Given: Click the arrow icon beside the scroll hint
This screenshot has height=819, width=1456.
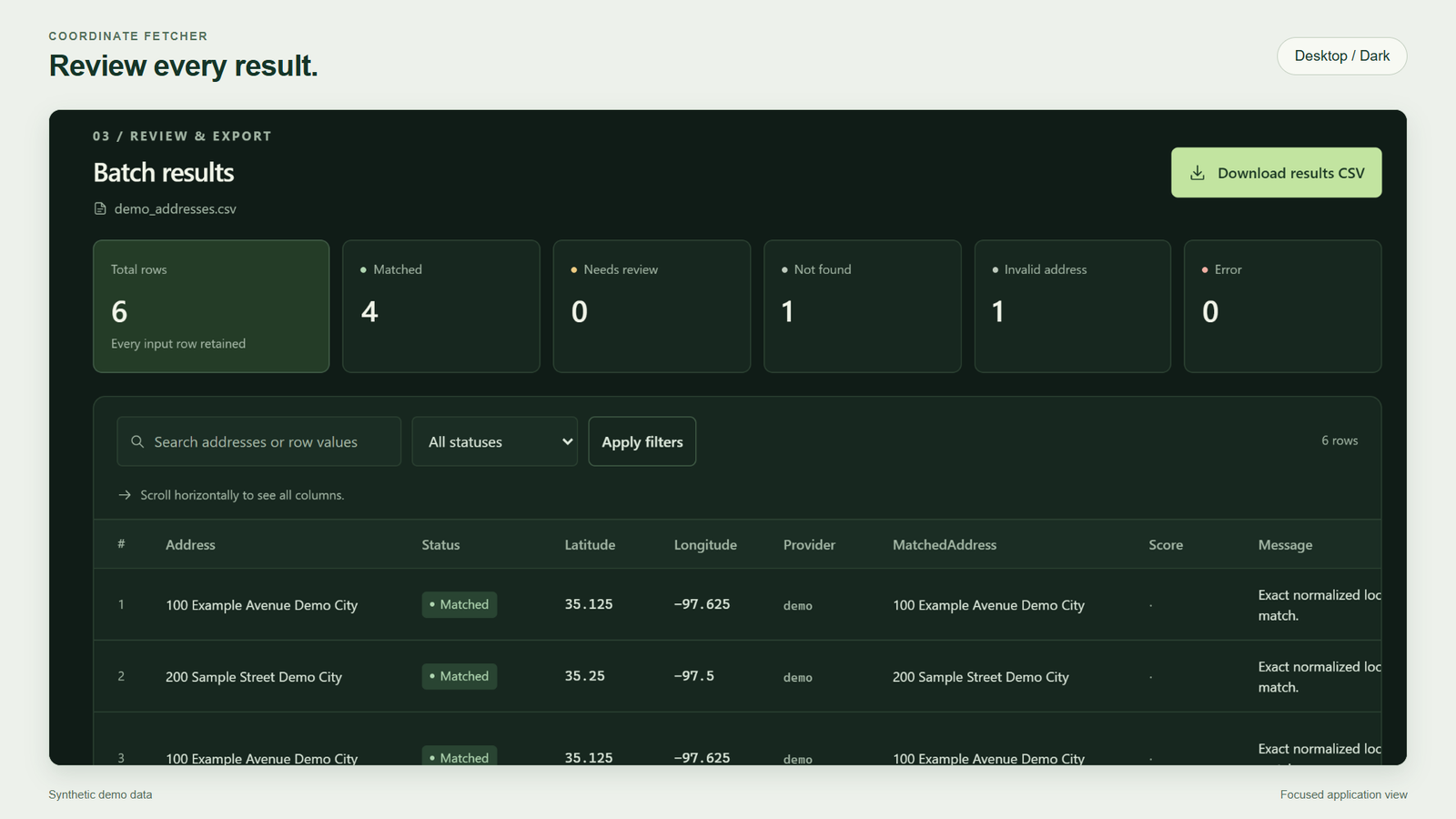Looking at the screenshot, I should (125, 495).
